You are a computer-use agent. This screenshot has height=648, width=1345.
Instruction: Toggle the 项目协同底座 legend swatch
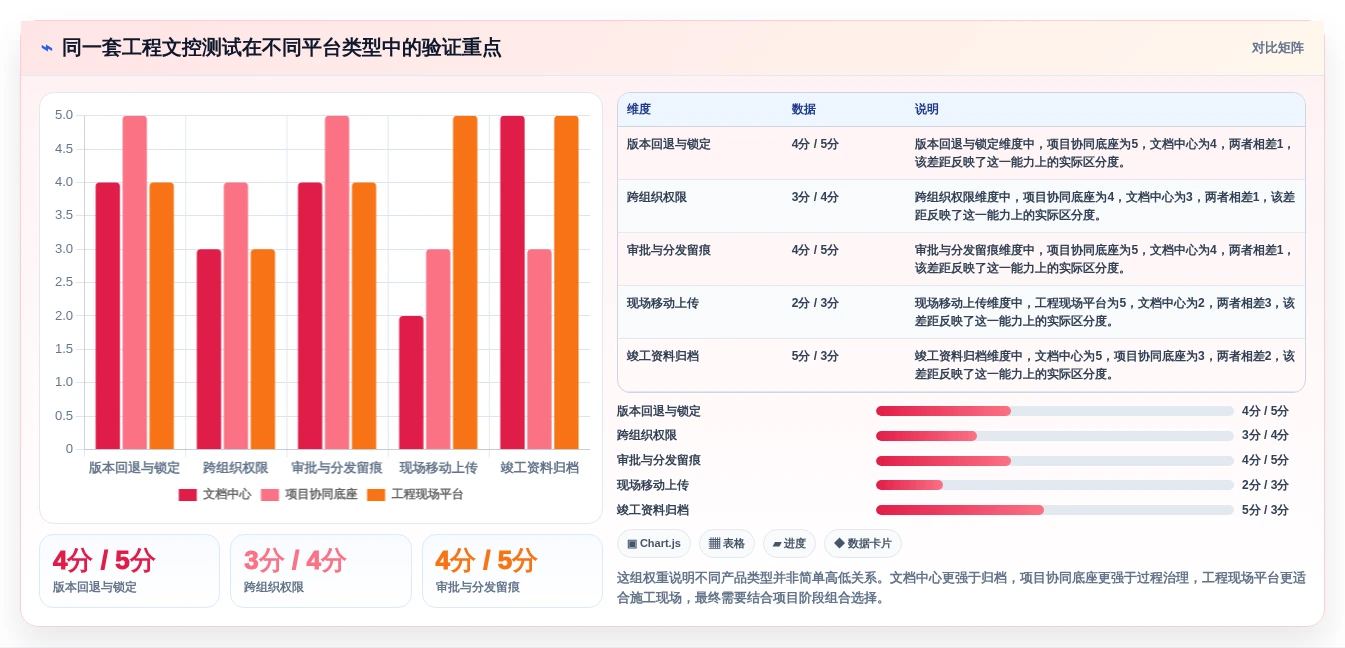(270, 494)
